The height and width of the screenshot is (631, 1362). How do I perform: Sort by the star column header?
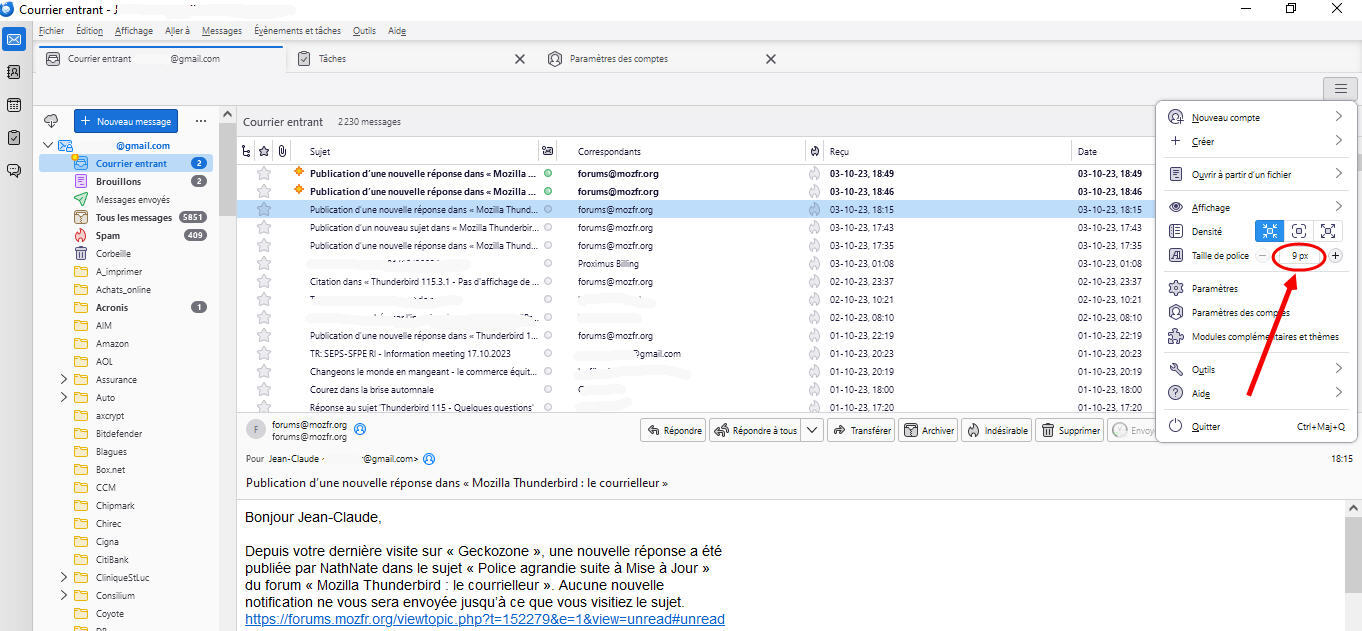click(264, 152)
